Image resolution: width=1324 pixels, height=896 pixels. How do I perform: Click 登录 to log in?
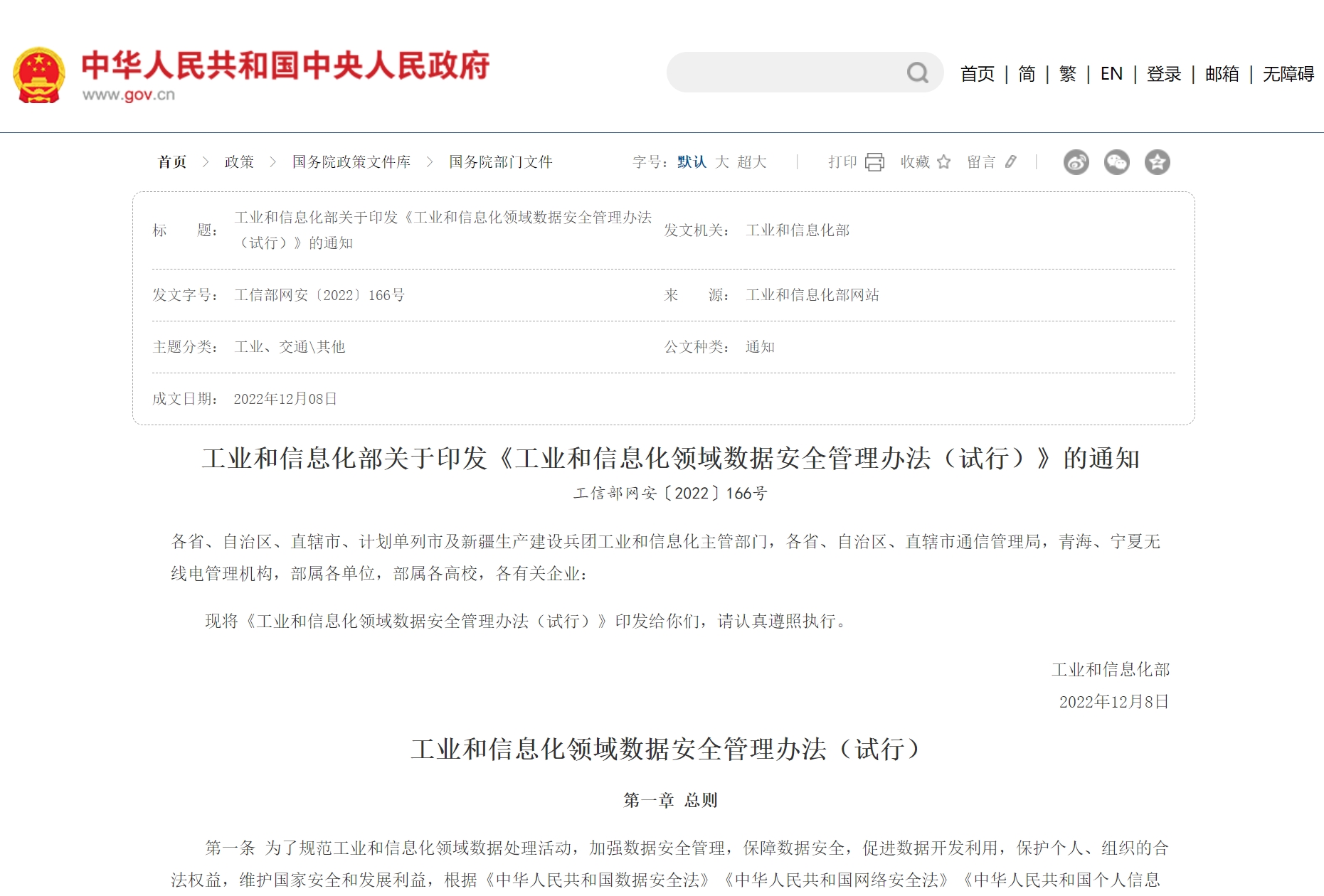click(1164, 74)
